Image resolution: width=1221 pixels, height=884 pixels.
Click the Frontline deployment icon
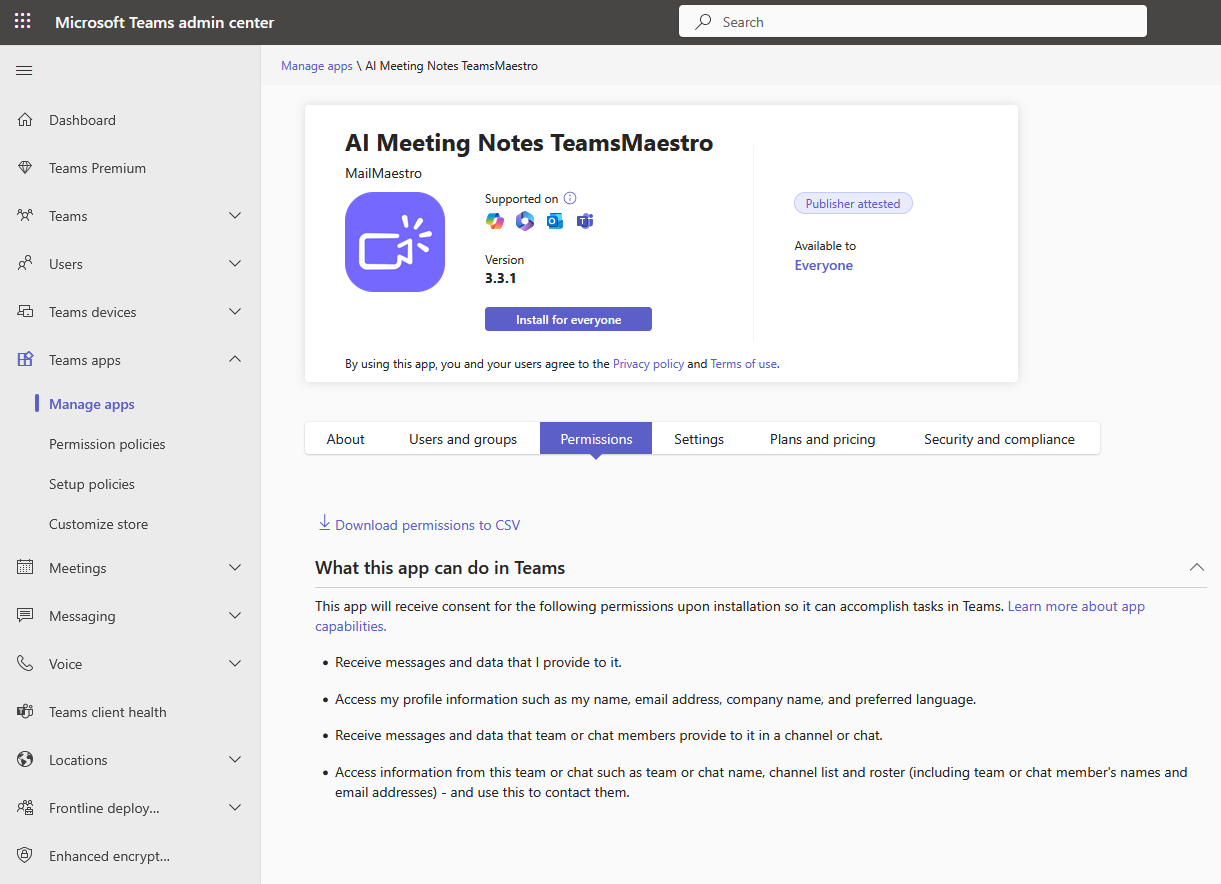[26, 808]
